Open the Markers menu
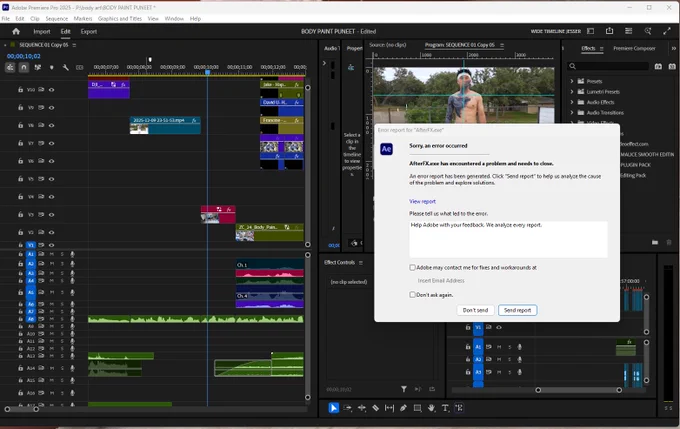Viewport: 680px width, 429px height. pos(83,19)
